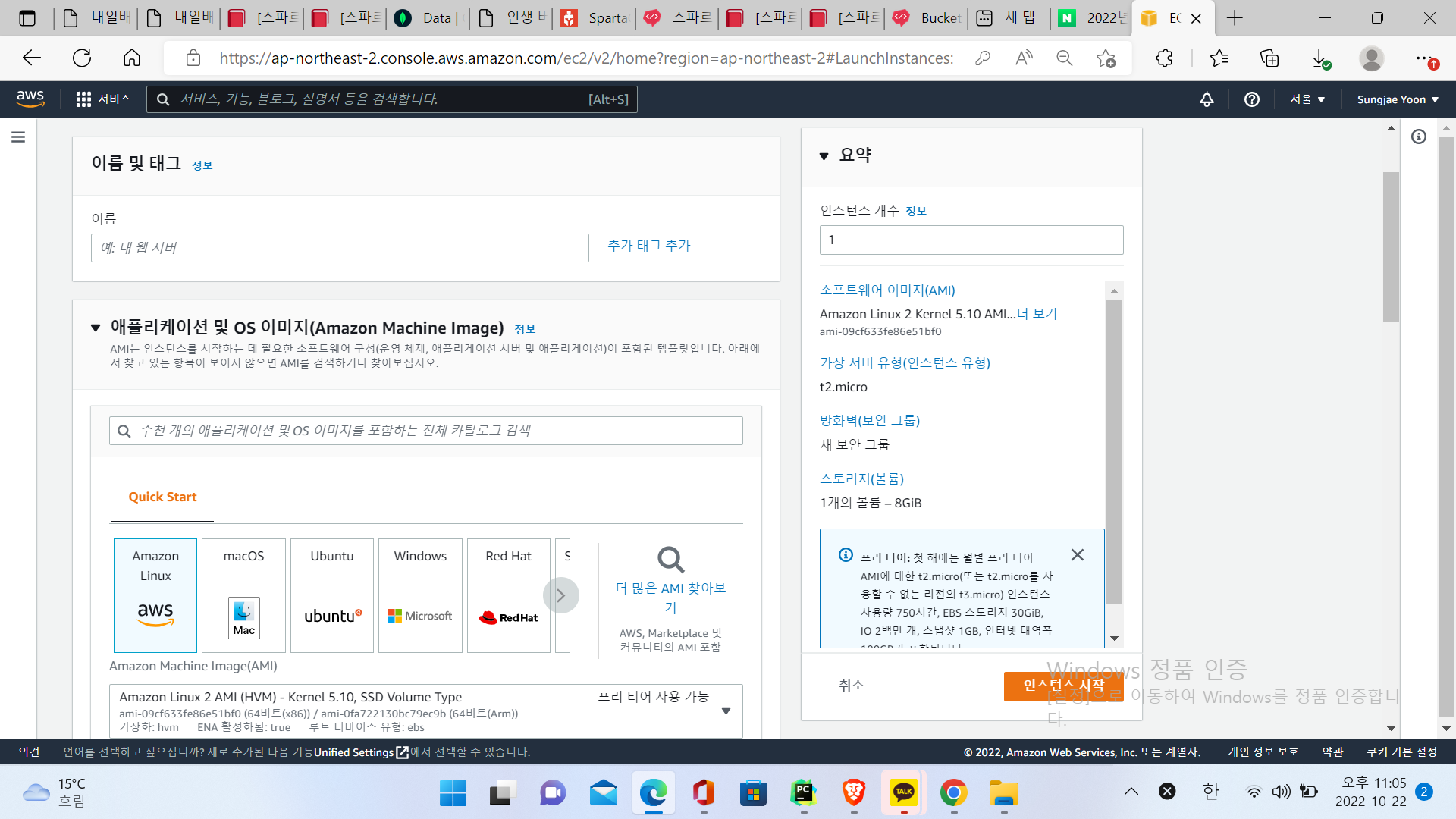Switch to the Quick Start tab
The width and height of the screenshot is (1456, 819).
[x=162, y=497]
